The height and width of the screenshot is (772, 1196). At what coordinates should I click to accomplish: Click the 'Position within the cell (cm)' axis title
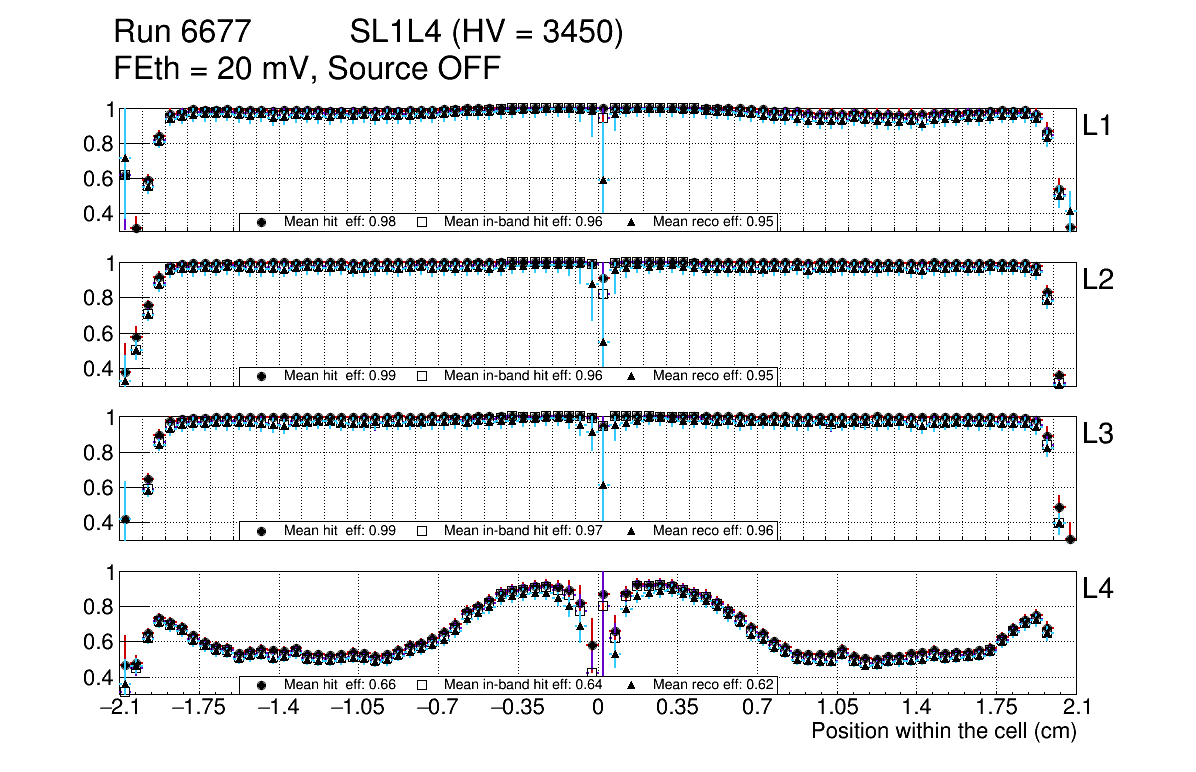(x=943, y=731)
